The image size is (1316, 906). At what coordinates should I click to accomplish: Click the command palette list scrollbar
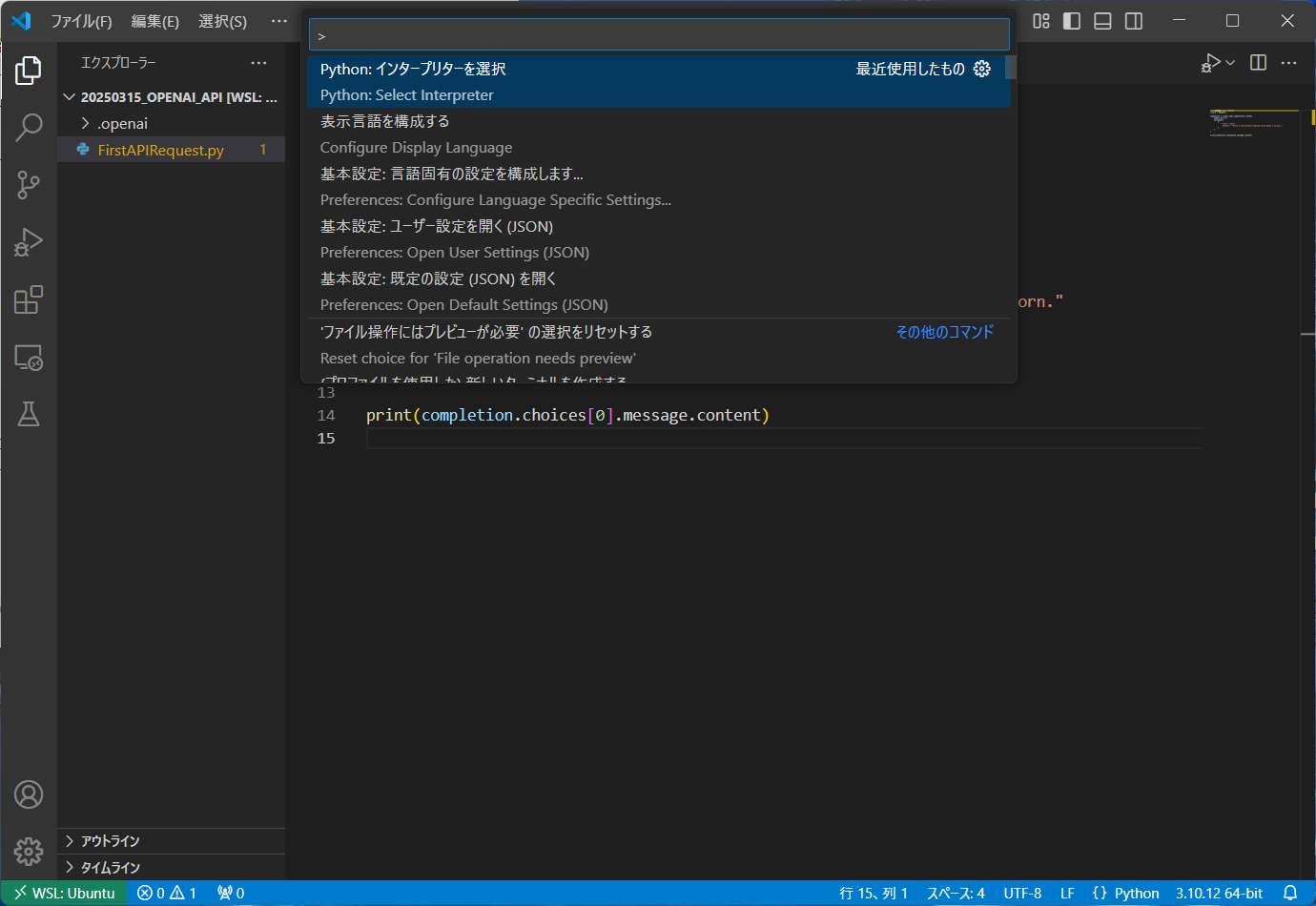(1010, 68)
